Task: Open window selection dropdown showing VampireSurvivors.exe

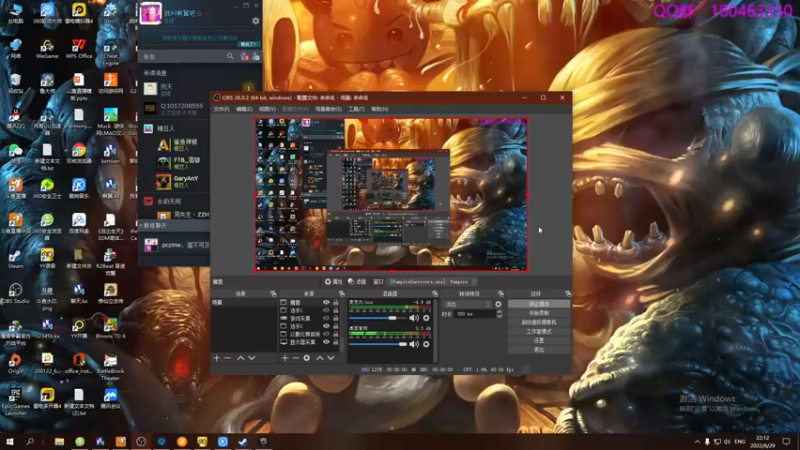Action: (x=433, y=282)
